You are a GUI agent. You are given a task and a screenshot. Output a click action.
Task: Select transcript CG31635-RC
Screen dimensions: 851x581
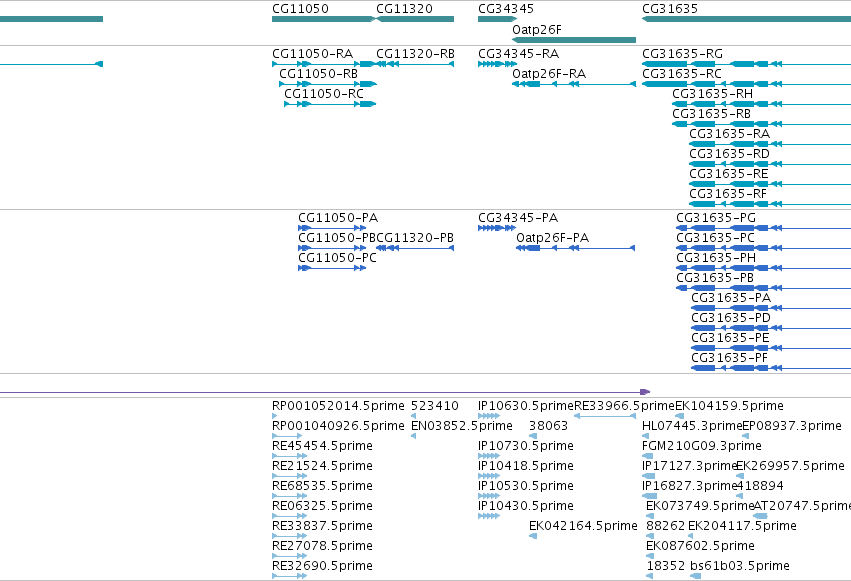click(682, 74)
